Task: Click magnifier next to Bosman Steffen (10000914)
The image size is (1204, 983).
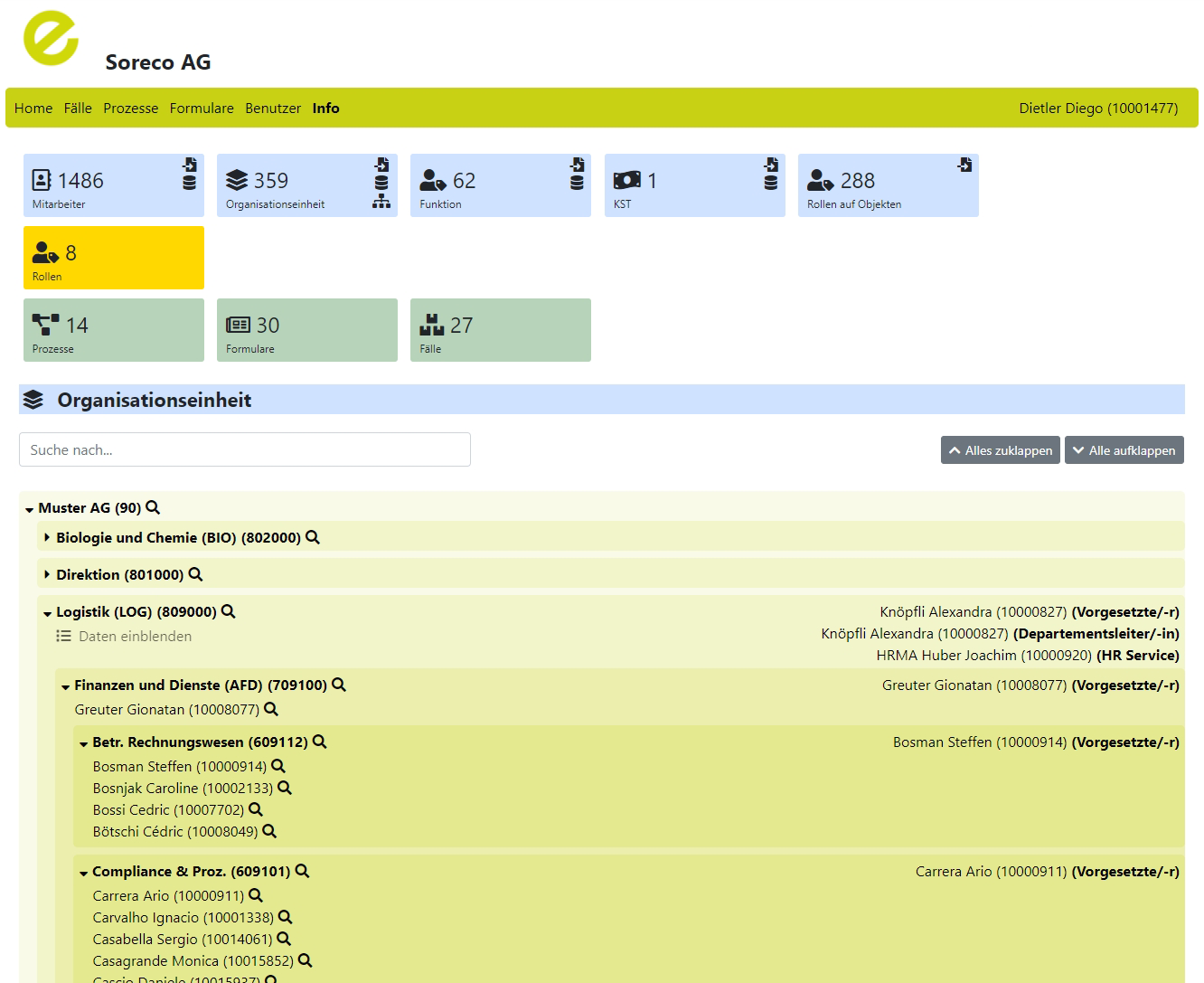Action: (278, 766)
